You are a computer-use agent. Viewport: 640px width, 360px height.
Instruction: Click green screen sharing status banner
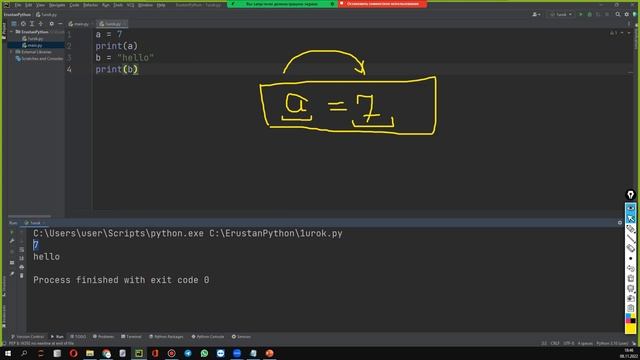pyautogui.click(x=282, y=4)
